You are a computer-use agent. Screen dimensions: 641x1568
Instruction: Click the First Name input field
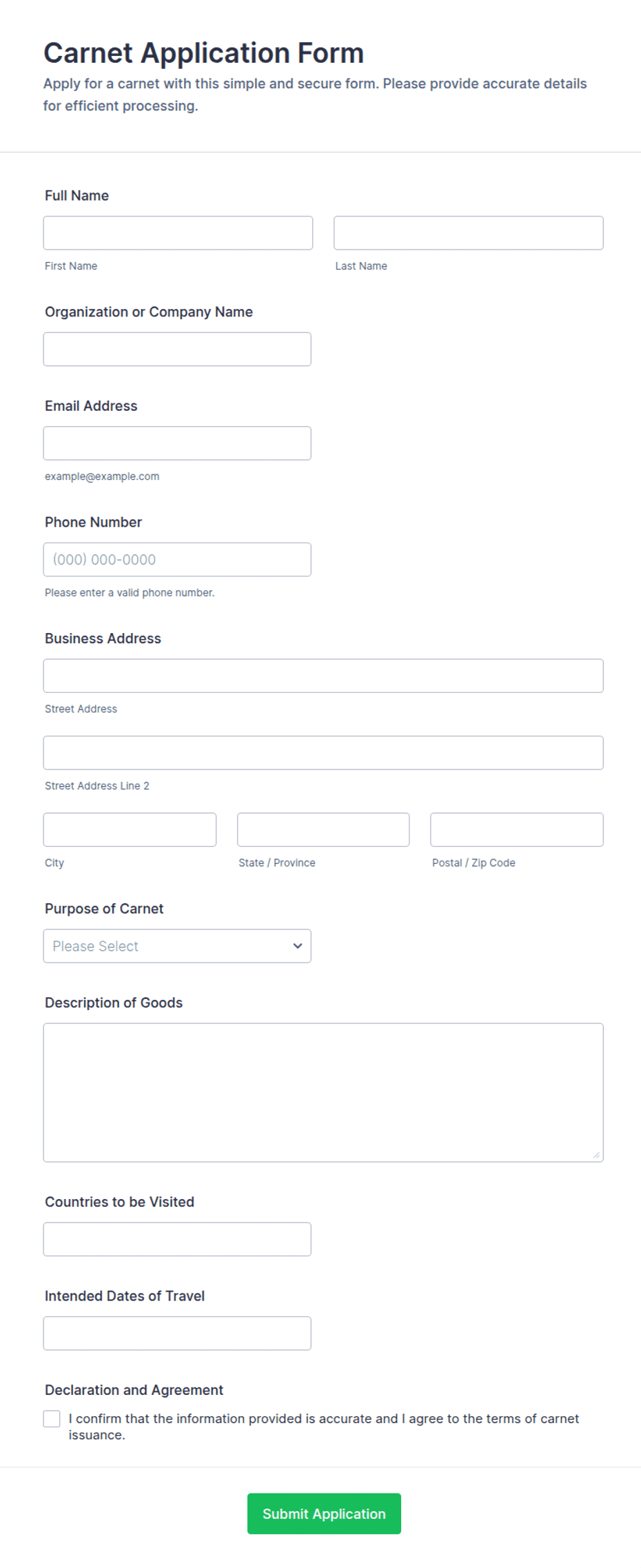(178, 233)
